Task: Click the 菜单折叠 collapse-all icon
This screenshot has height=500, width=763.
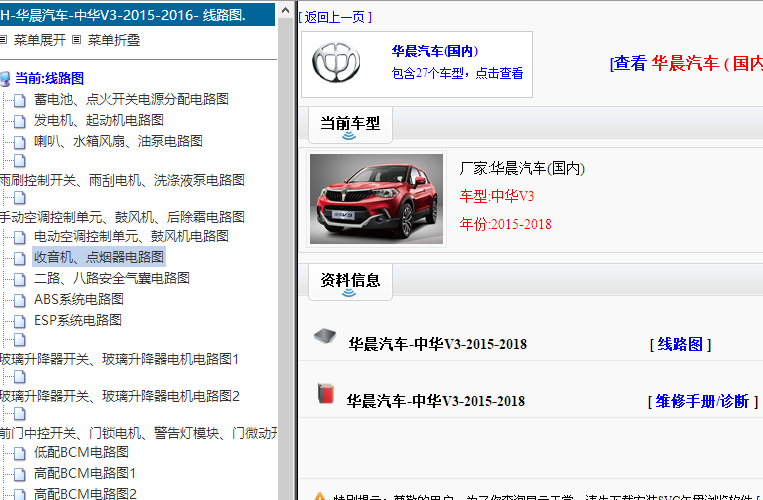Action: [76, 40]
